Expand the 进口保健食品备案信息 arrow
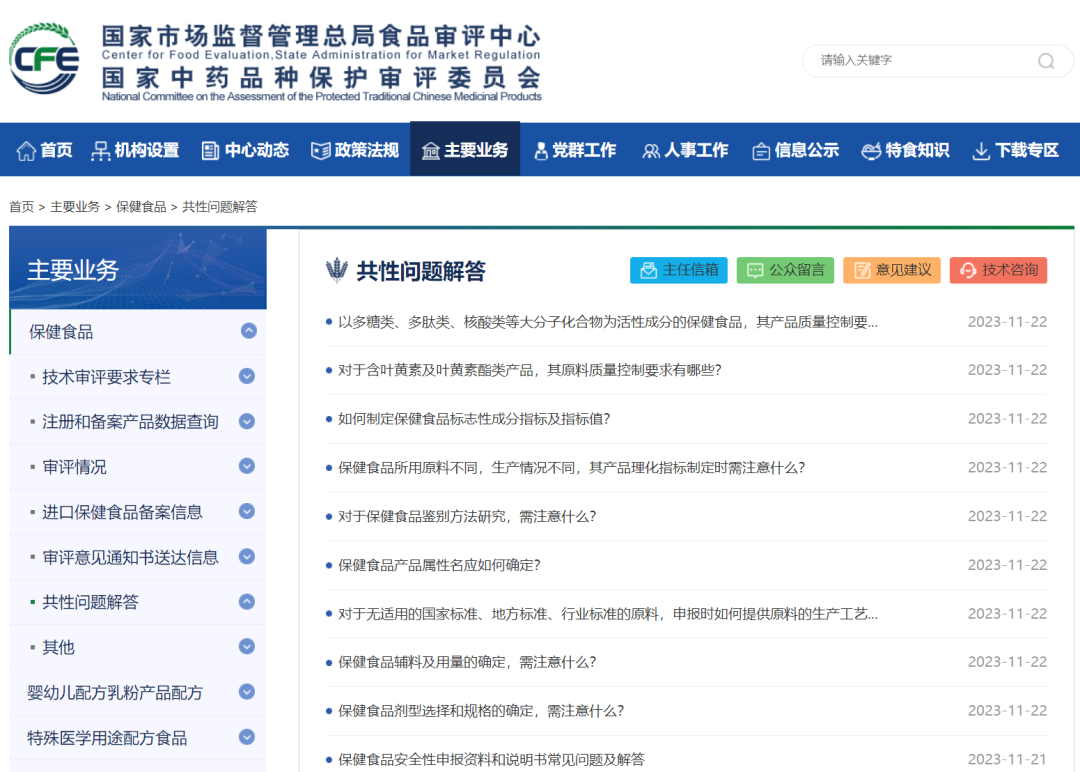The height and width of the screenshot is (772, 1080). click(x=247, y=511)
